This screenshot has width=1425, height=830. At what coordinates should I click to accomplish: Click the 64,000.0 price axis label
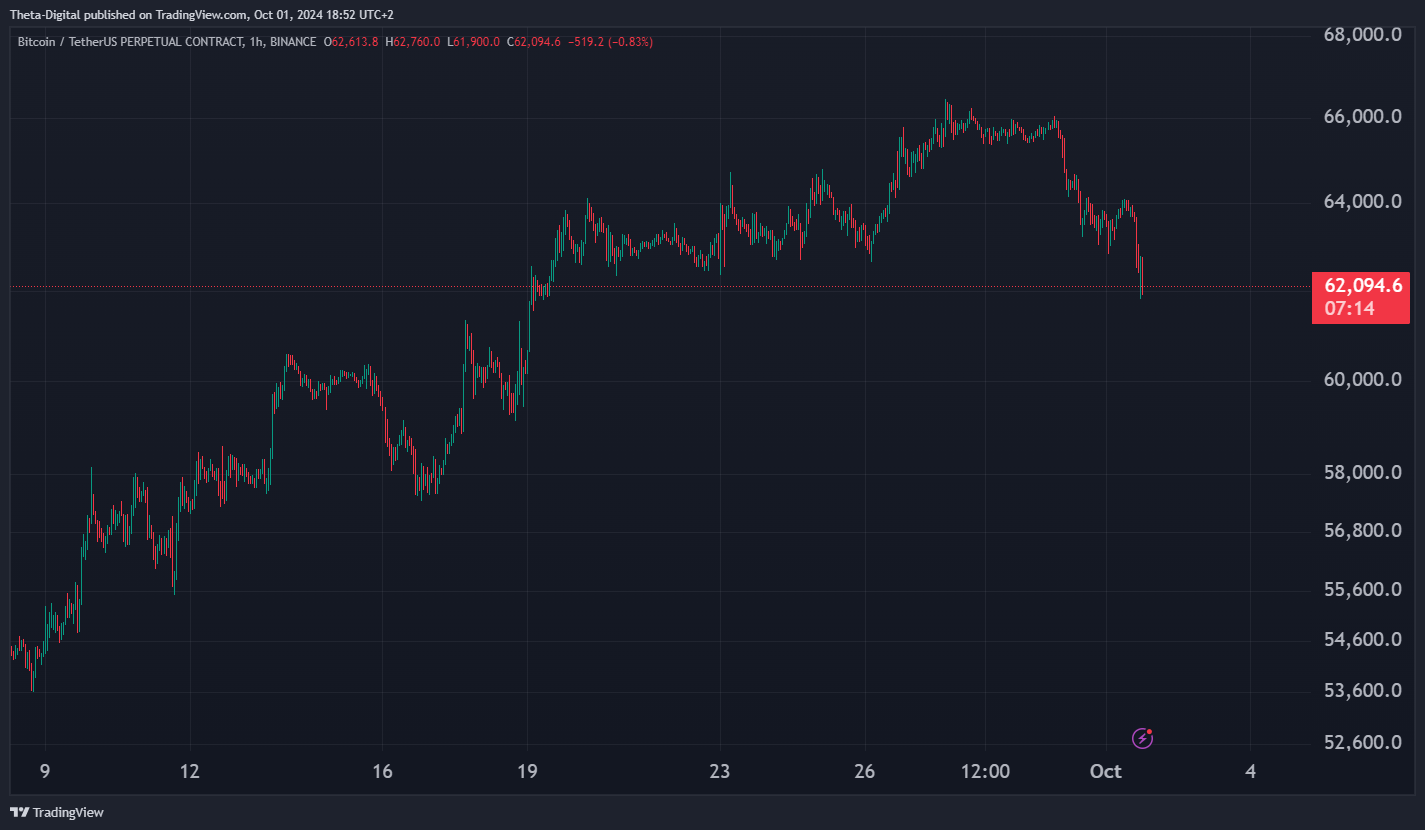click(x=1362, y=202)
